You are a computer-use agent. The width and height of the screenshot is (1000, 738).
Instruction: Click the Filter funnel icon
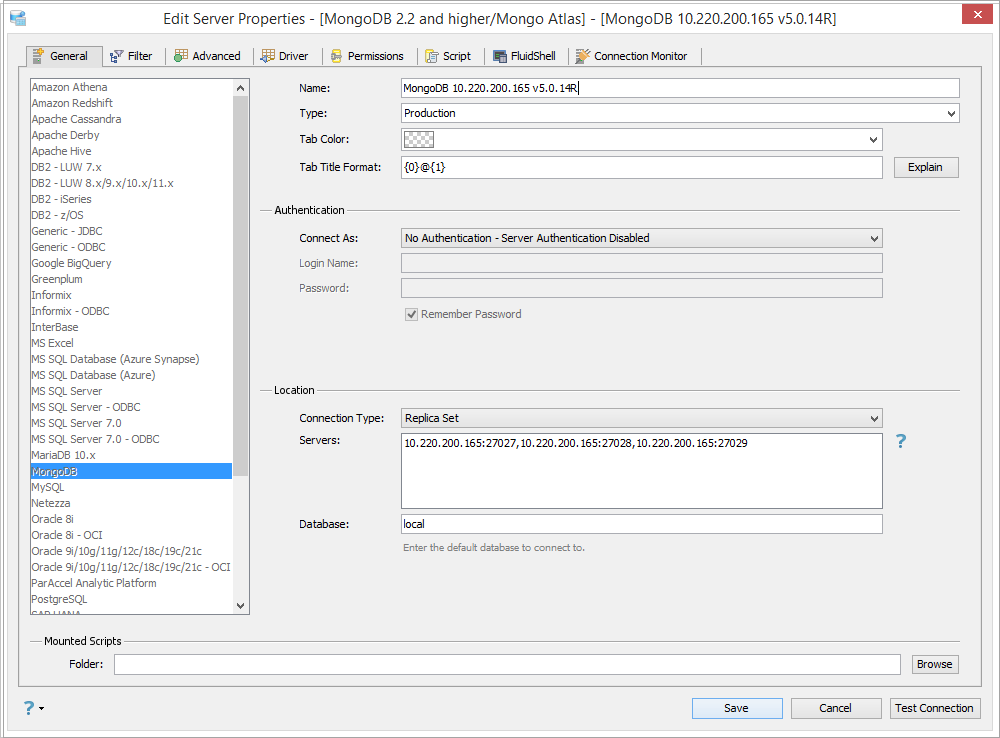click(x=116, y=56)
